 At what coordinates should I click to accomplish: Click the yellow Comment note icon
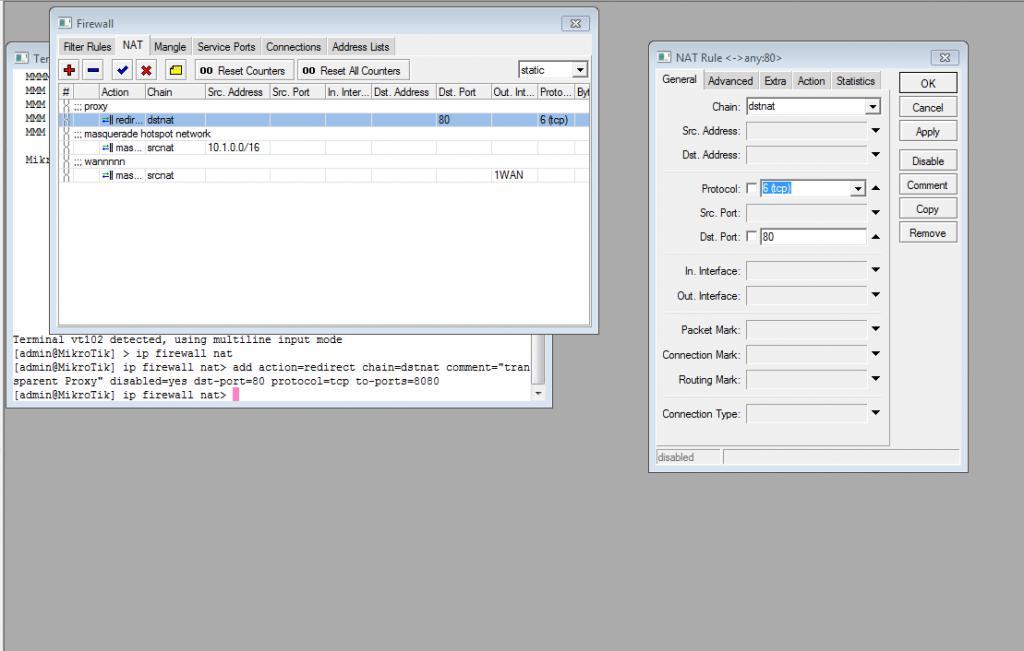tap(174, 70)
